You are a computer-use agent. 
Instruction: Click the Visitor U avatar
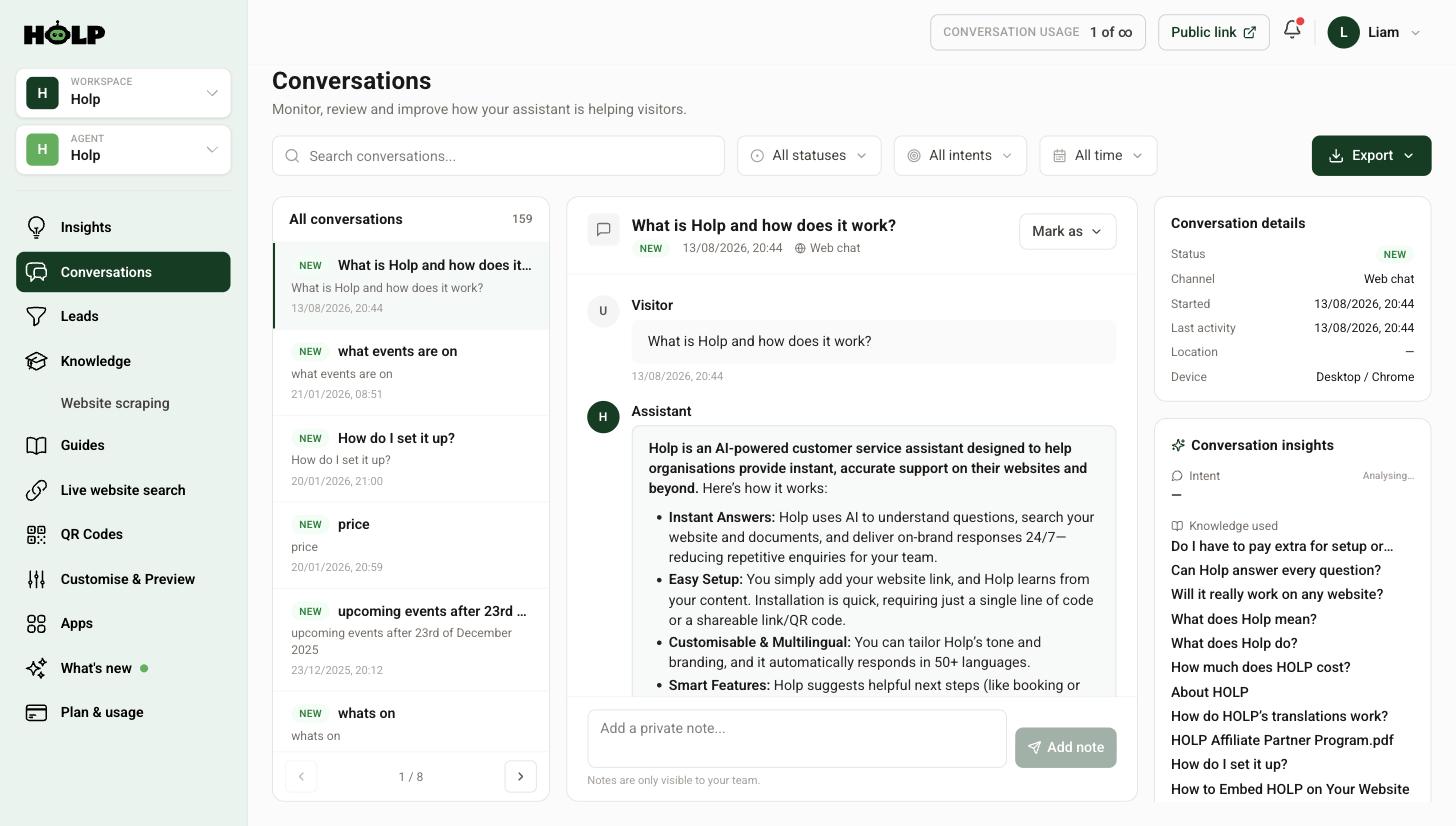tap(603, 311)
